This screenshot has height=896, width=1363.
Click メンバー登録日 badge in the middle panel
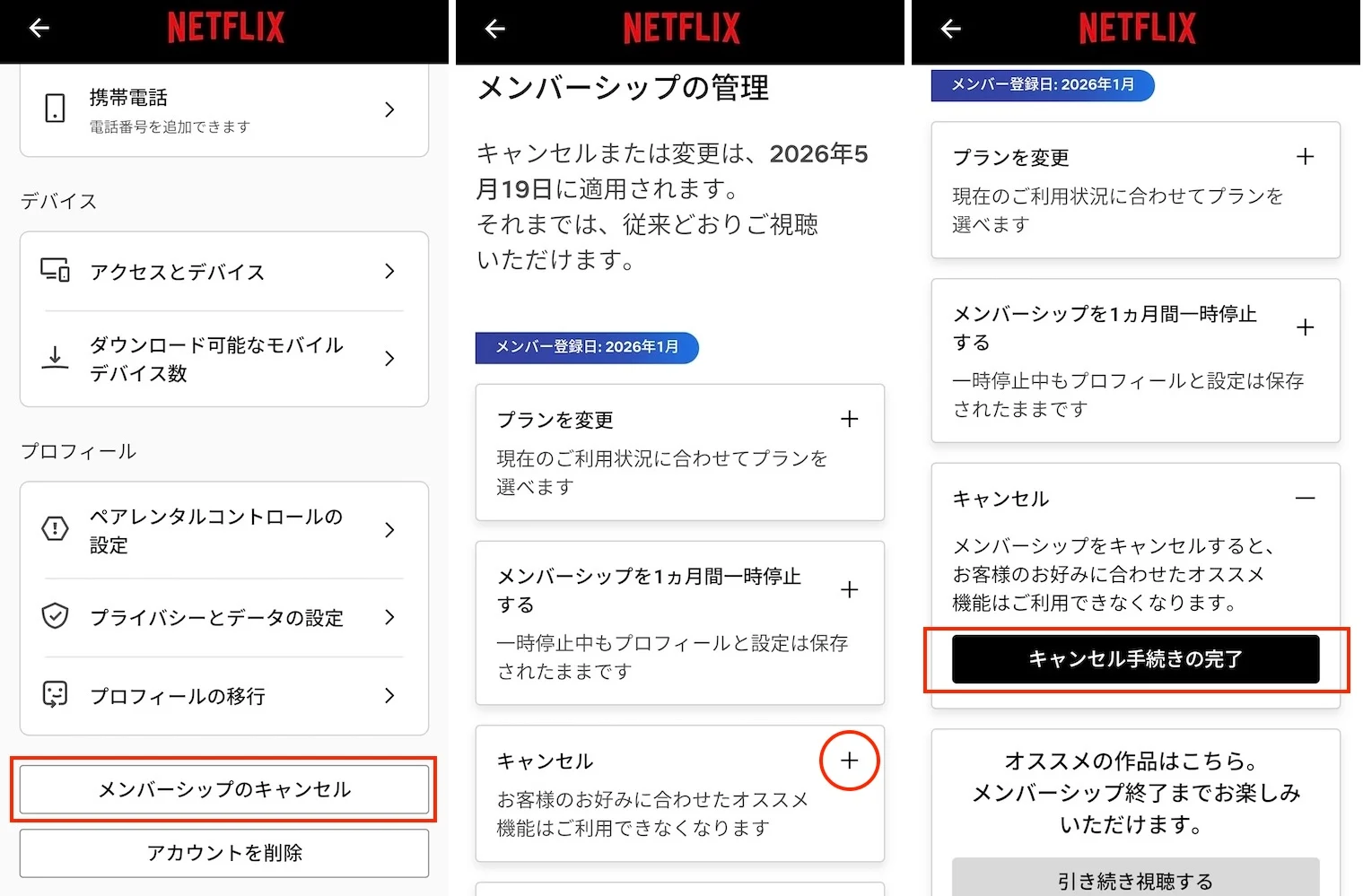click(587, 347)
